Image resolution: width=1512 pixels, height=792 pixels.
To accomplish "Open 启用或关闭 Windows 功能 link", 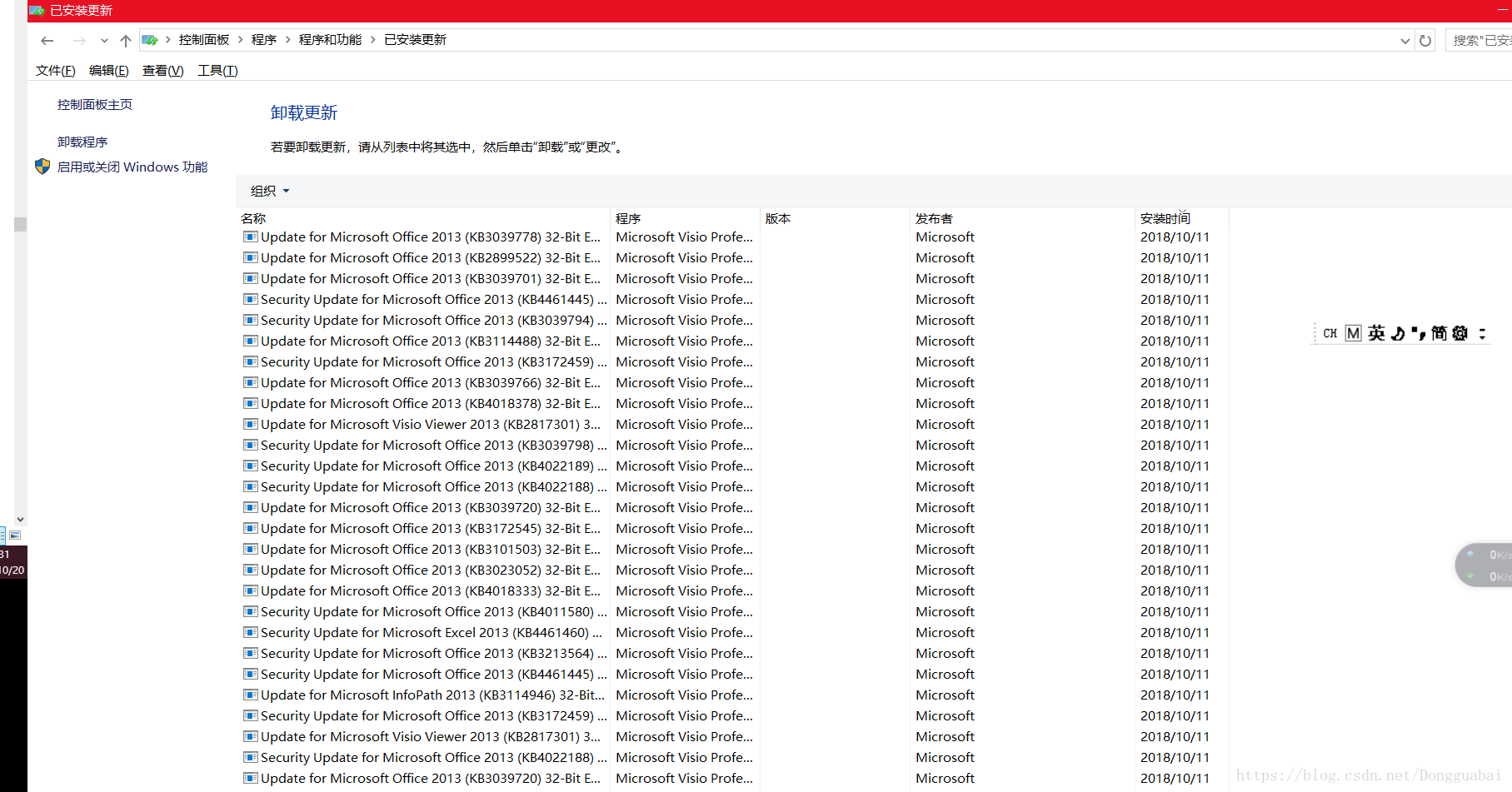I will 132,167.
